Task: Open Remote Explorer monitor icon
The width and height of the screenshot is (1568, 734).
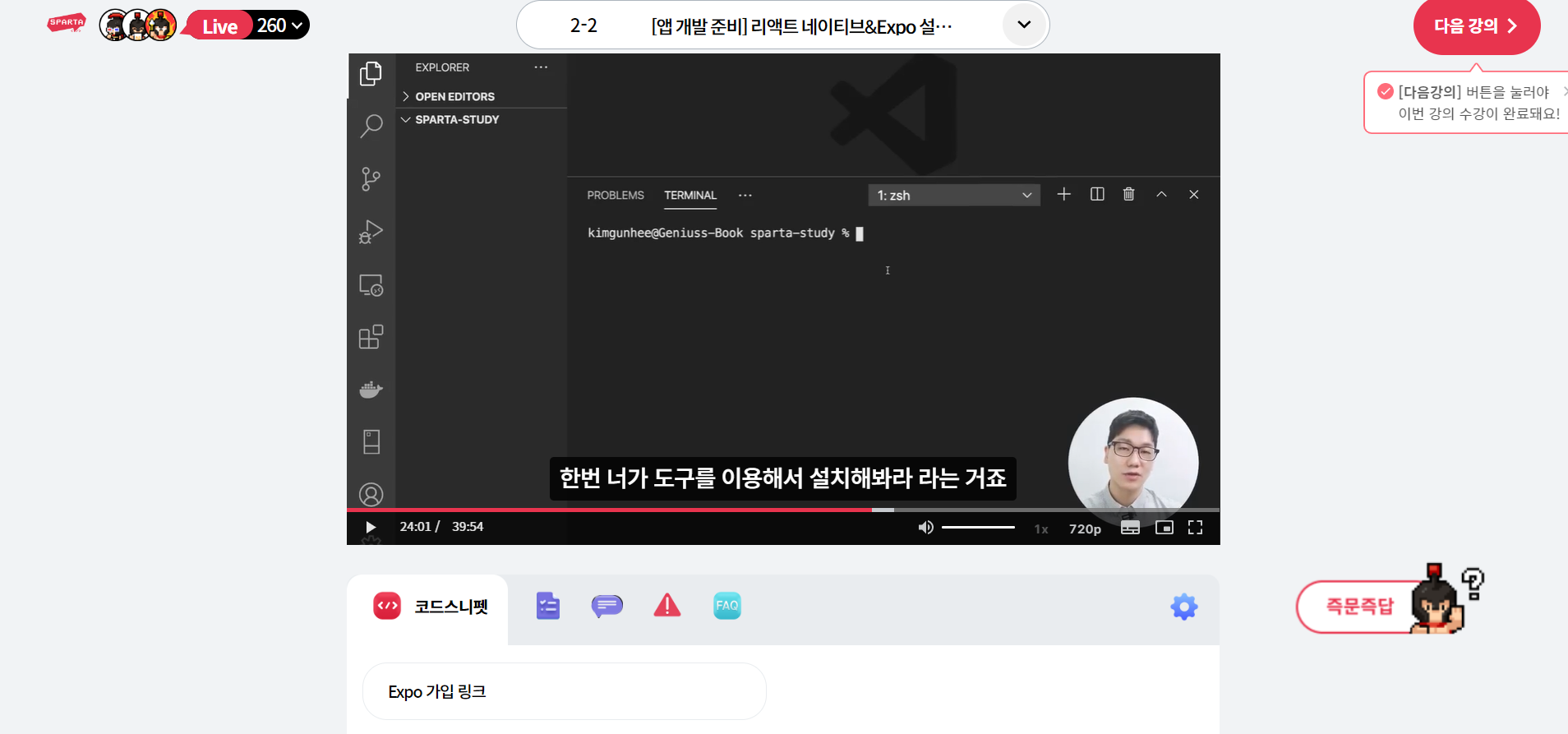Action: coord(371,285)
